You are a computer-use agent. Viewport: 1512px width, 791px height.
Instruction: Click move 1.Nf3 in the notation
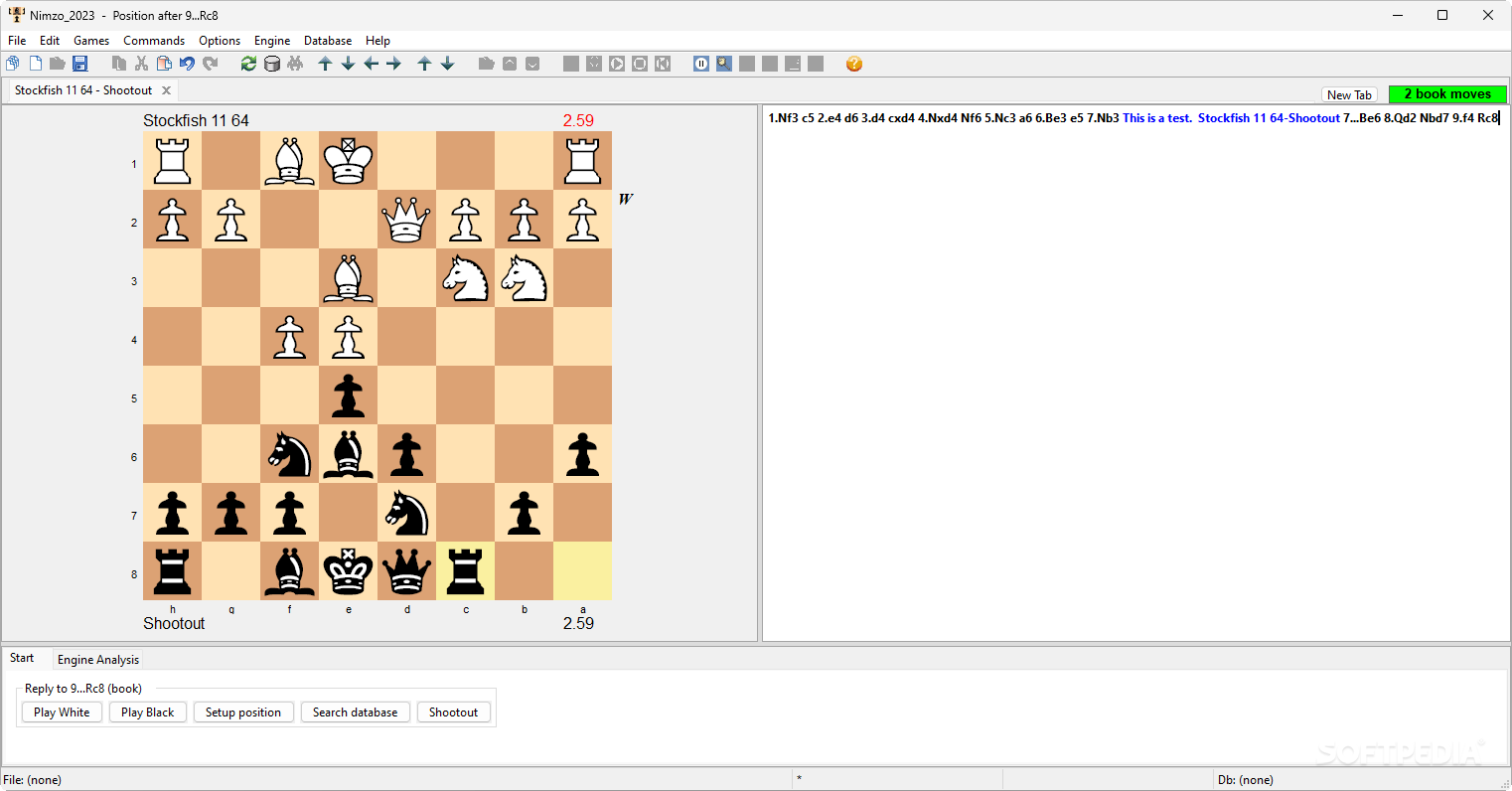(x=783, y=118)
